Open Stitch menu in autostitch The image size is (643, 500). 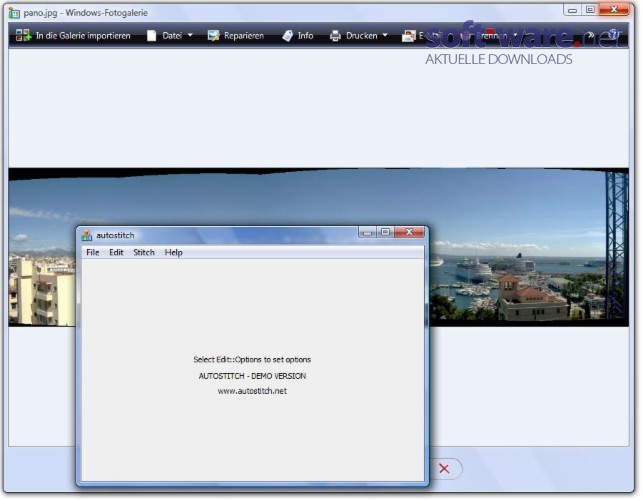[x=144, y=252]
